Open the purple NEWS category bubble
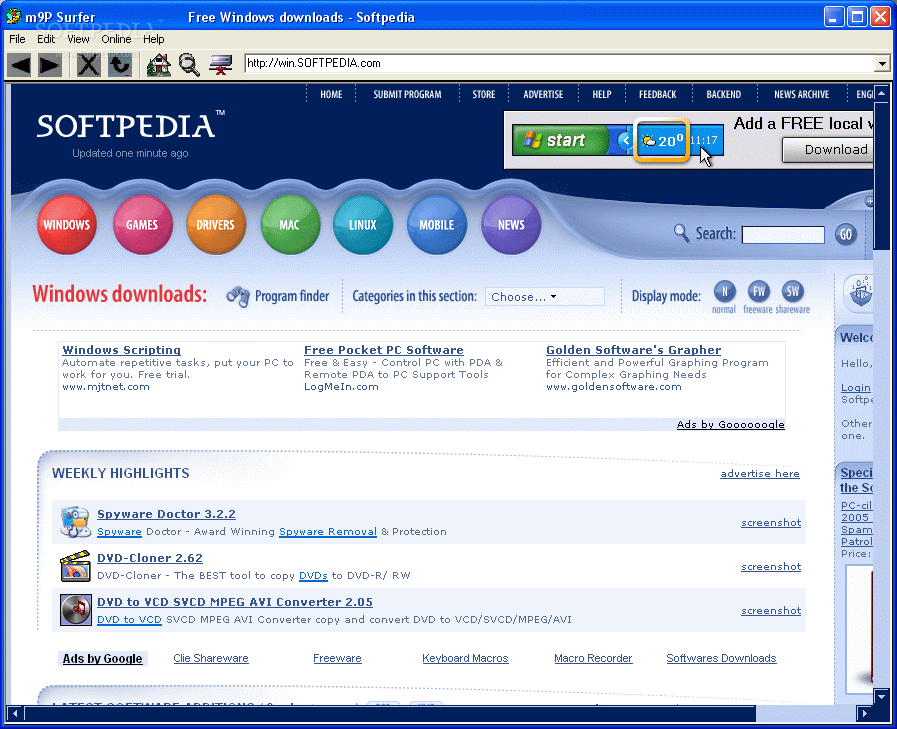The width and height of the screenshot is (897, 729). point(511,225)
